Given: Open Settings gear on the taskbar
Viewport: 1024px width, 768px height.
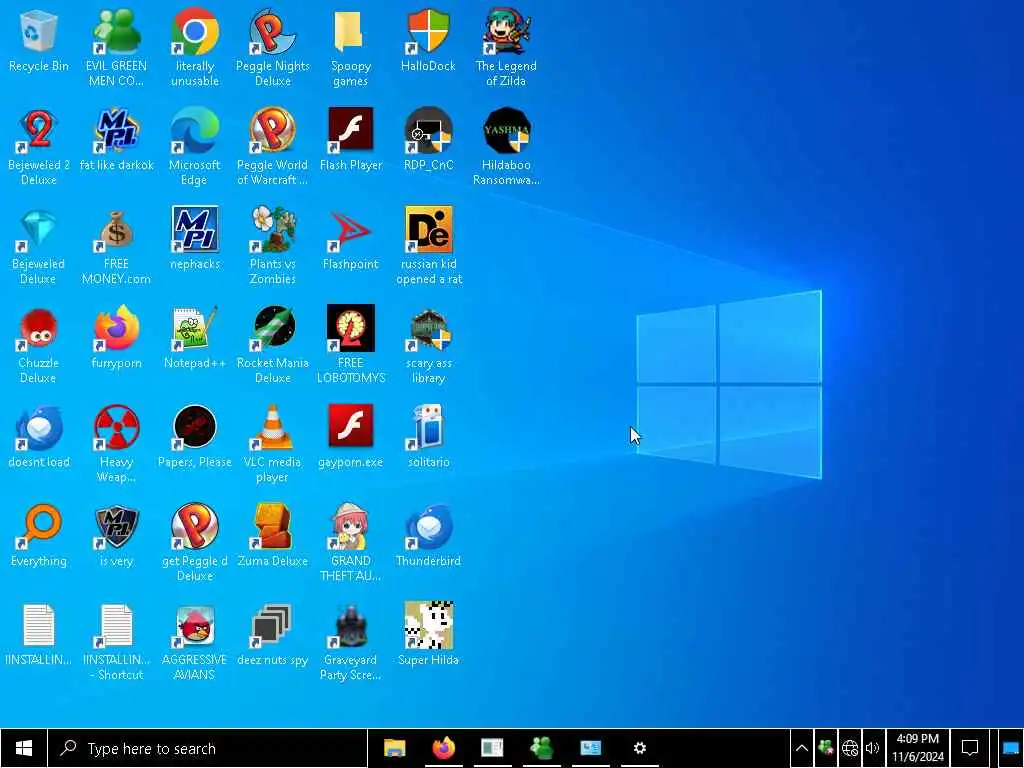Looking at the screenshot, I should [639, 748].
